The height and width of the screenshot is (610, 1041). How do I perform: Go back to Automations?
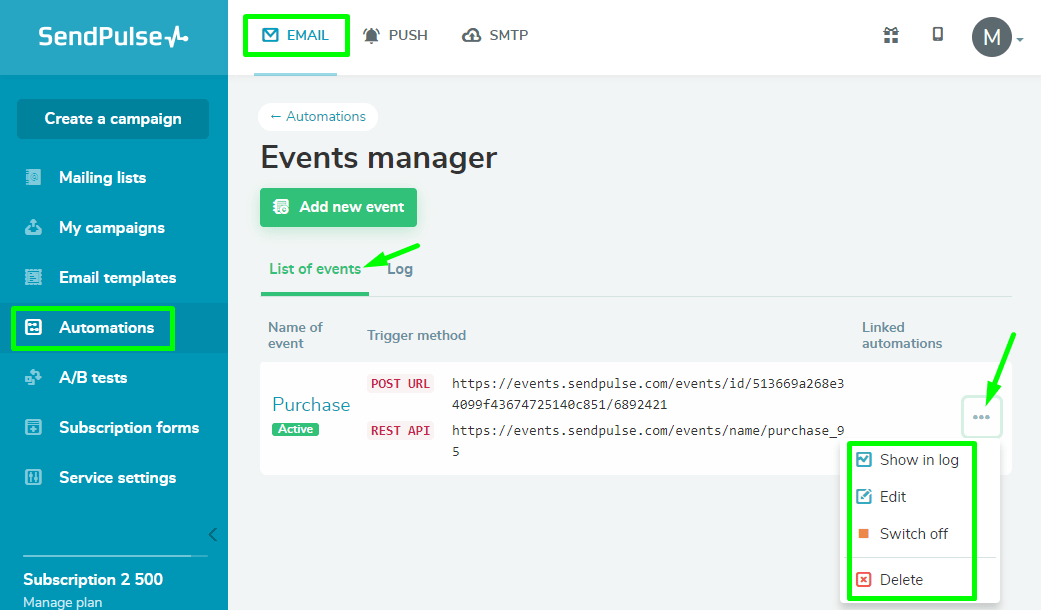[318, 117]
